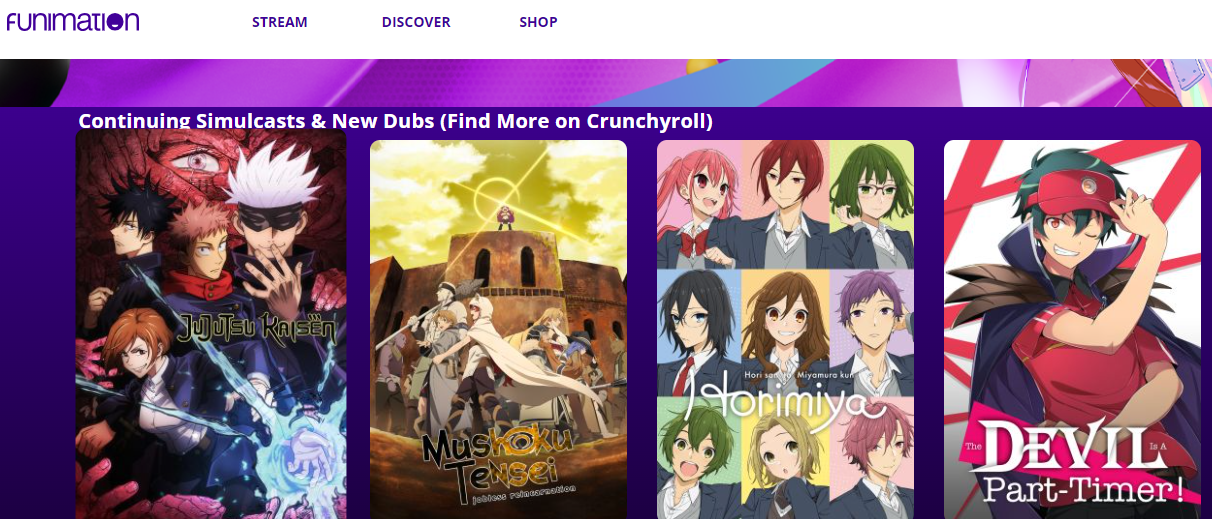1212x519 pixels.
Task: Go to the SHOP section
Action: click(x=538, y=22)
